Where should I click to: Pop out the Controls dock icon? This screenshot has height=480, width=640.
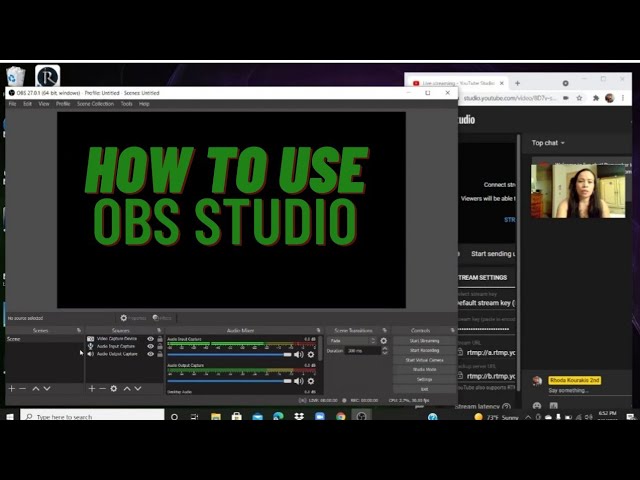pyautogui.click(x=452, y=330)
